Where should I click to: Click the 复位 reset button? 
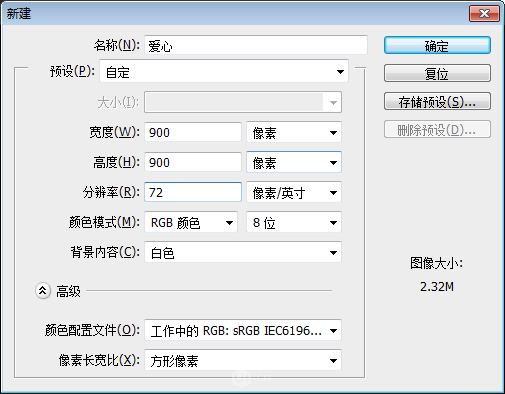coord(437,73)
